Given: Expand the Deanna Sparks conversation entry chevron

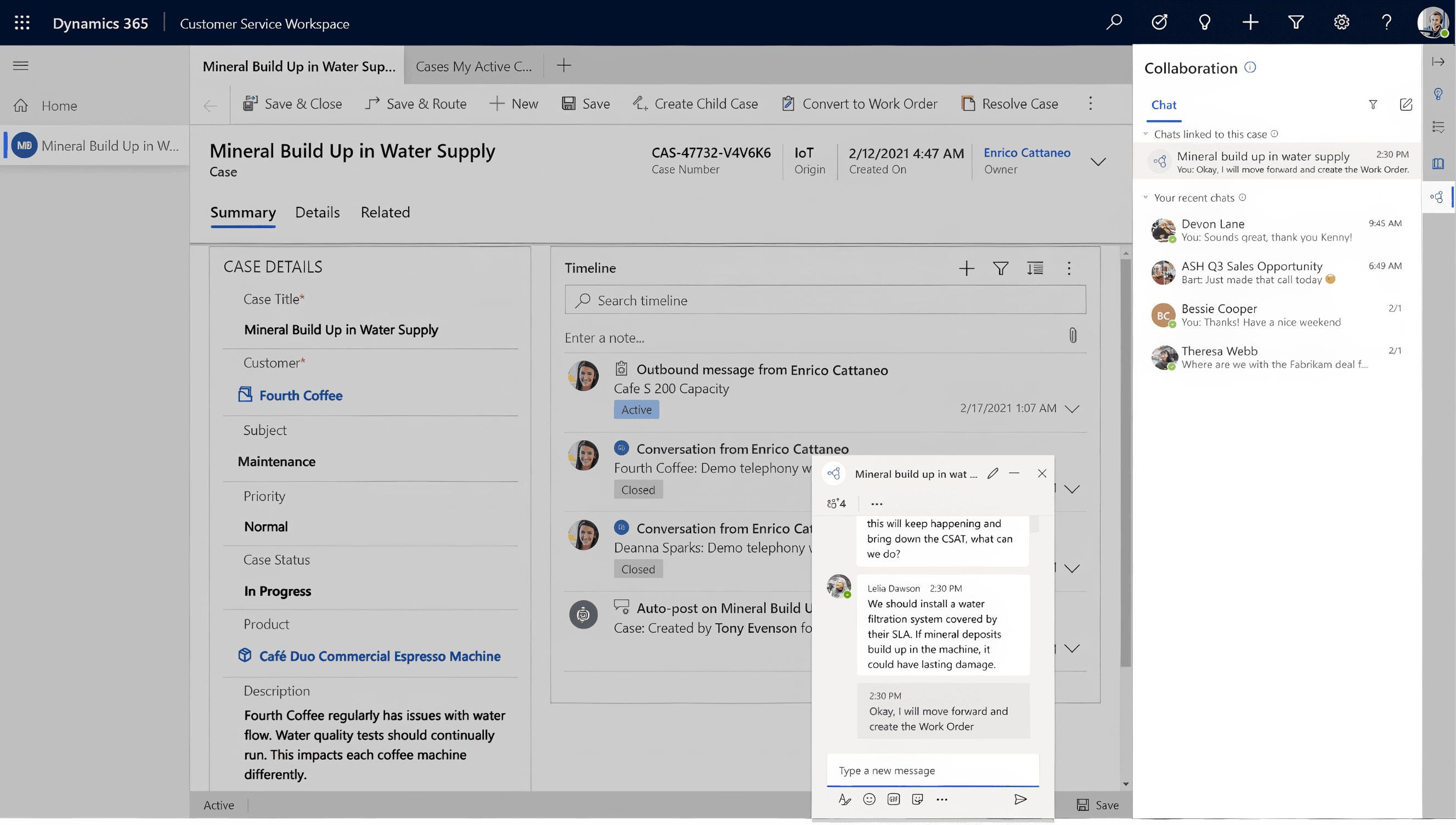Looking at the screenshot, I should [x=1072, y=569].
